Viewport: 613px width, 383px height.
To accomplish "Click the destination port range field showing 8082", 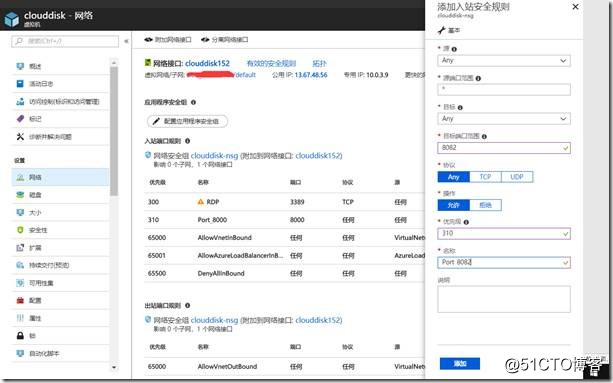I will click(504, 148).
